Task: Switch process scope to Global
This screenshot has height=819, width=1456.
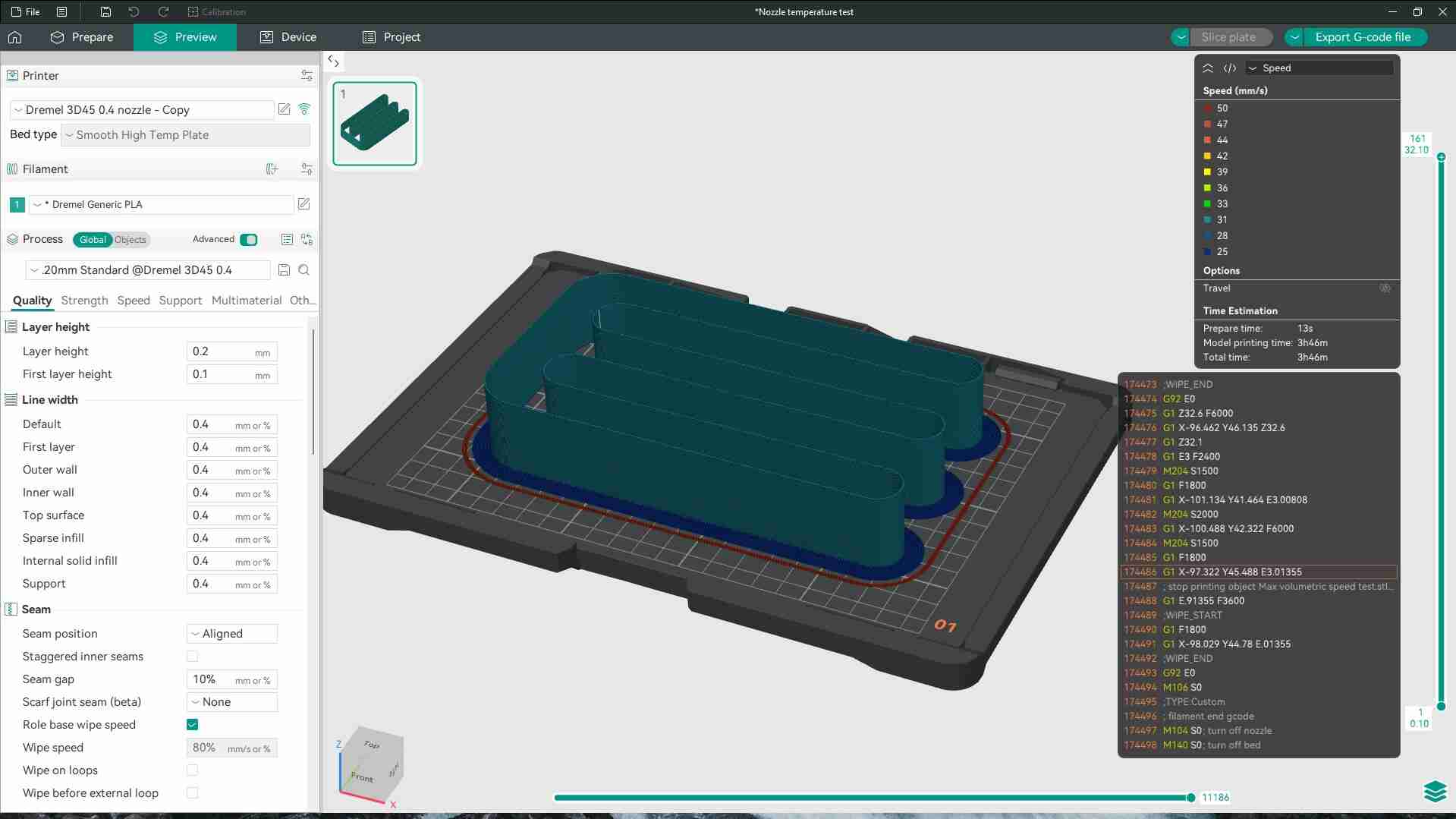Action: [93, 240]
